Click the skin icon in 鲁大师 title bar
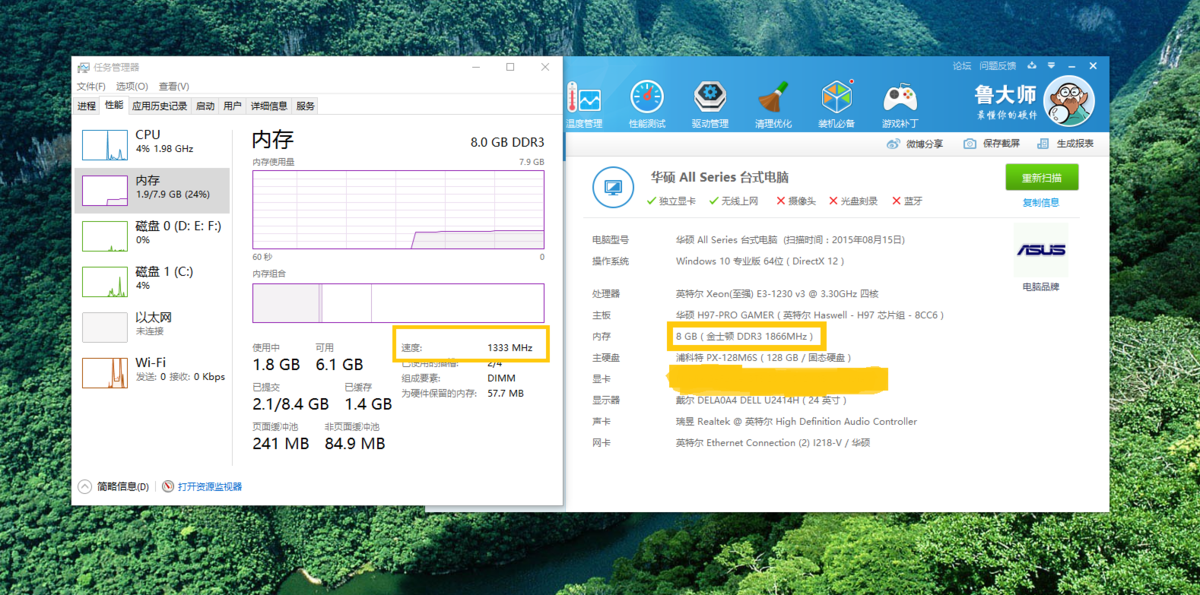 1032,66
